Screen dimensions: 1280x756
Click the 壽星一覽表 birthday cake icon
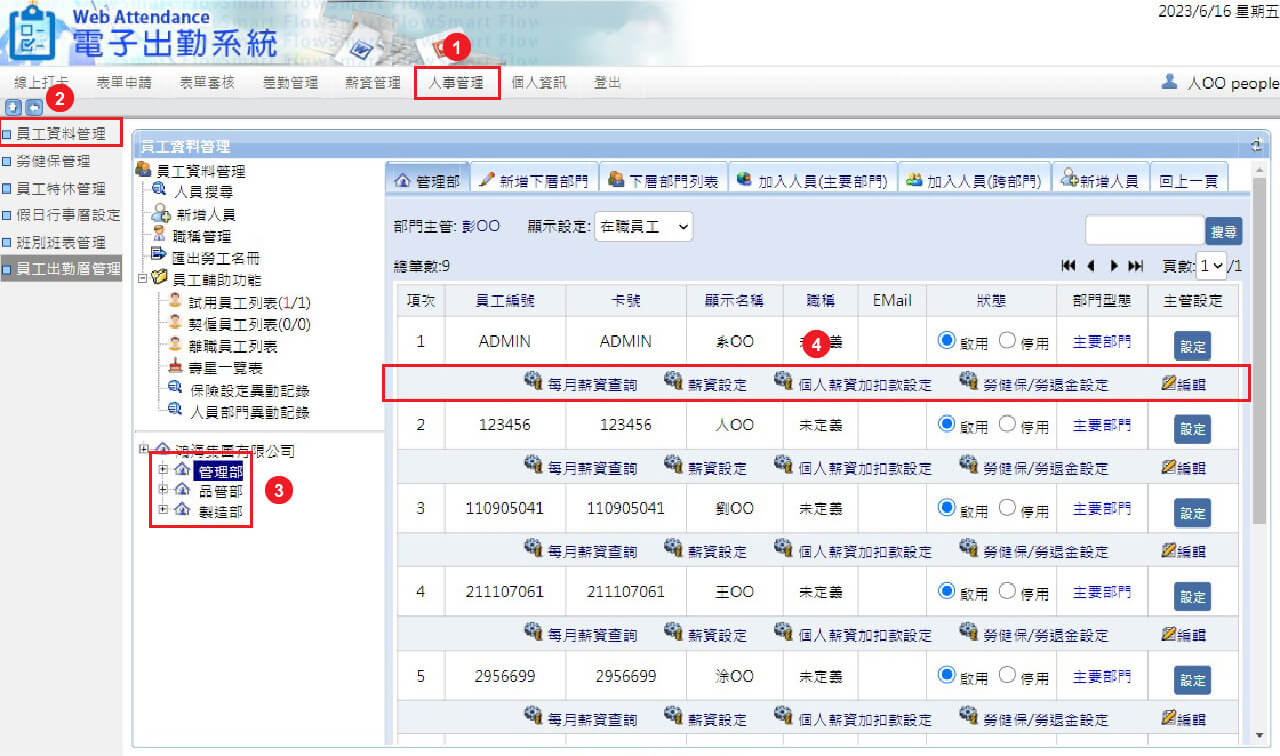tap(176, 367)
